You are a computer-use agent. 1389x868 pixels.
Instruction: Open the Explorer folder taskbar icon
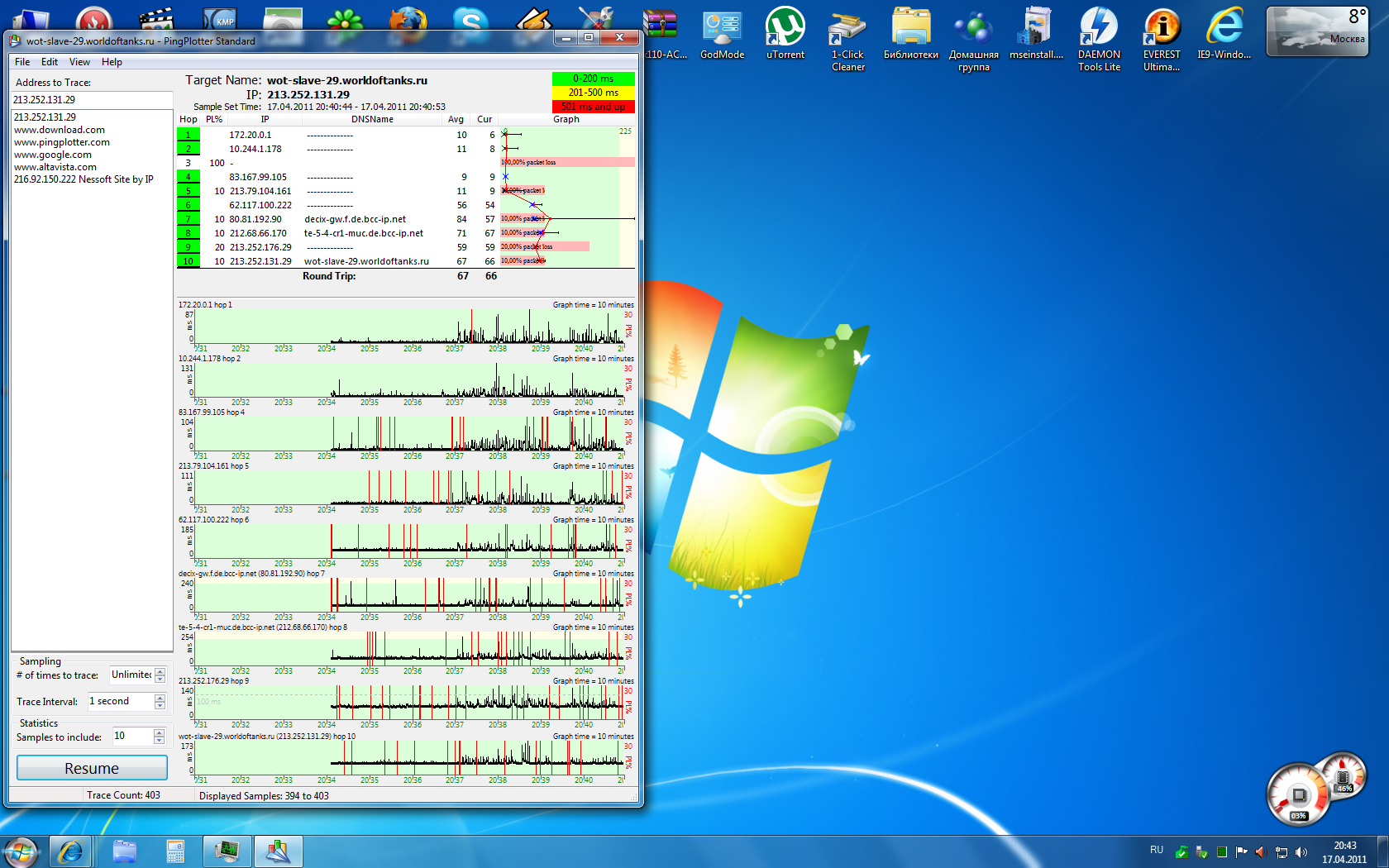point(125,851)
